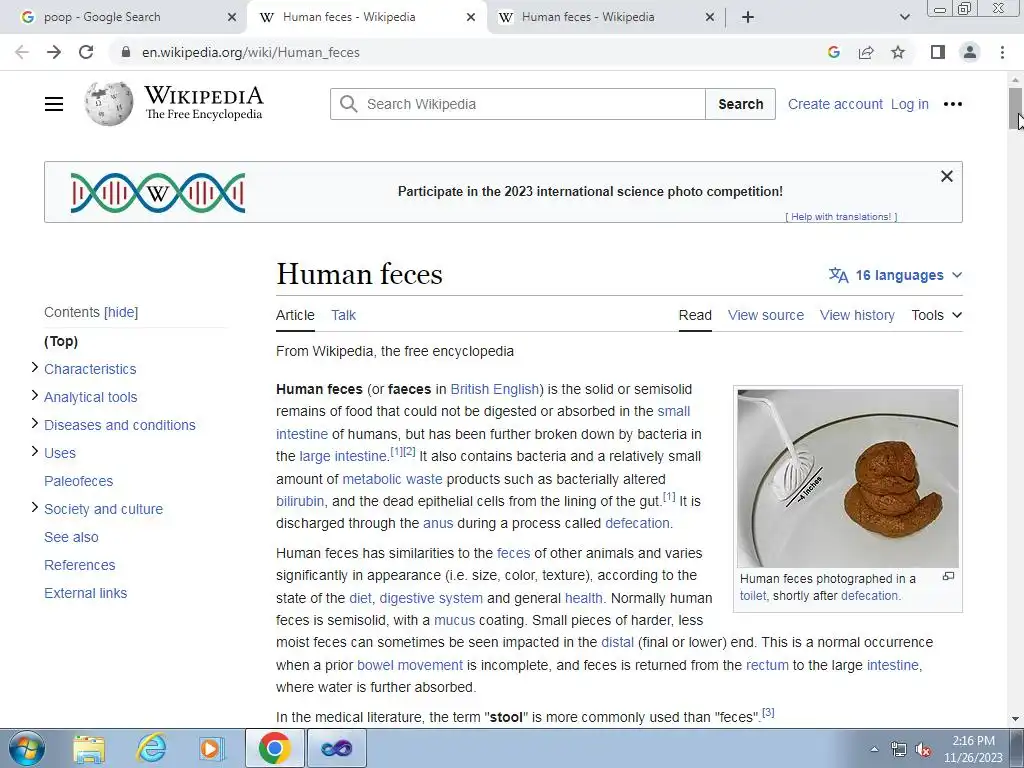
Task: Click the article image thumbnail
Action: pos(848,478)
